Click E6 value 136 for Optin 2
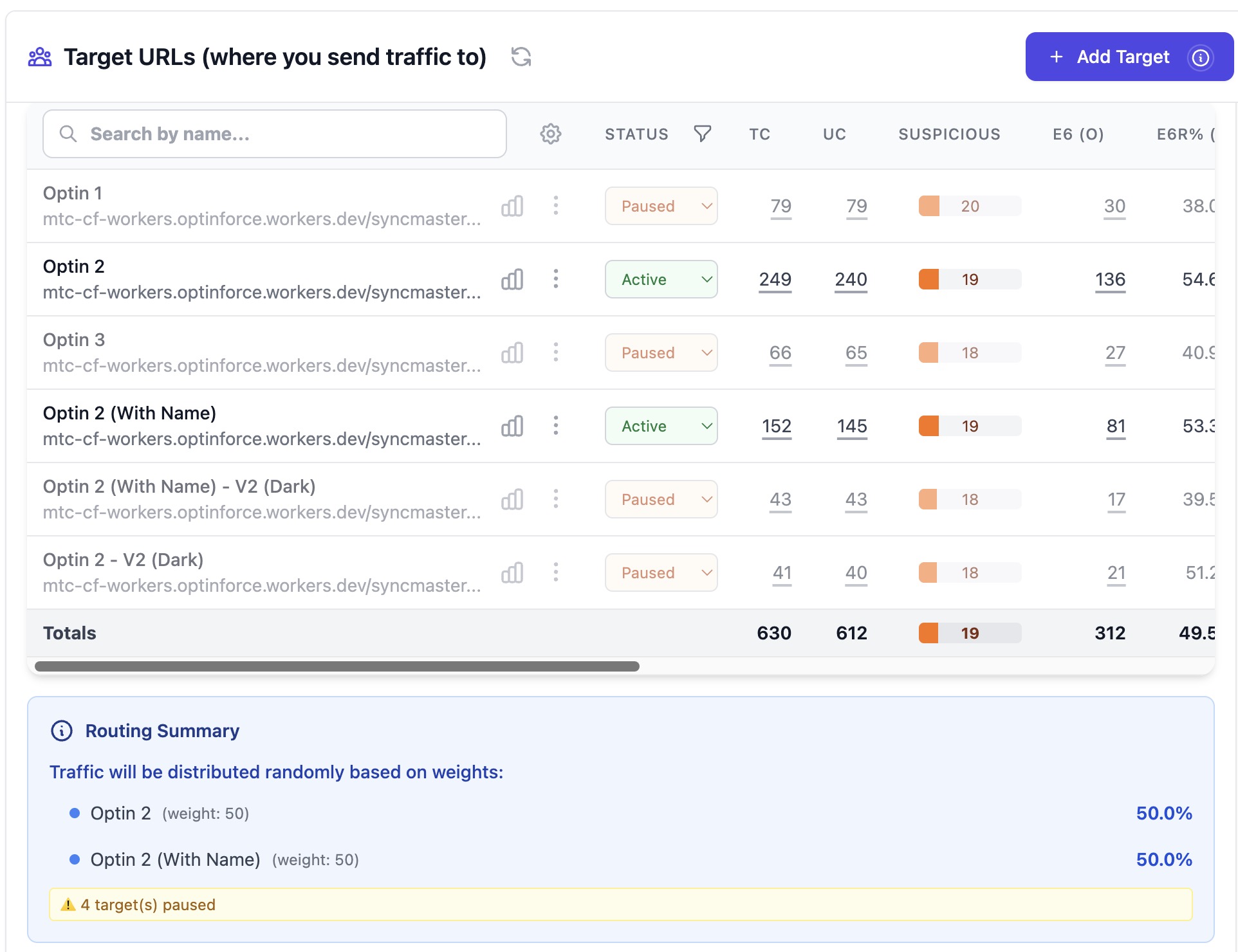This screenshot has height=952, width=1238. coord(1110,280)
